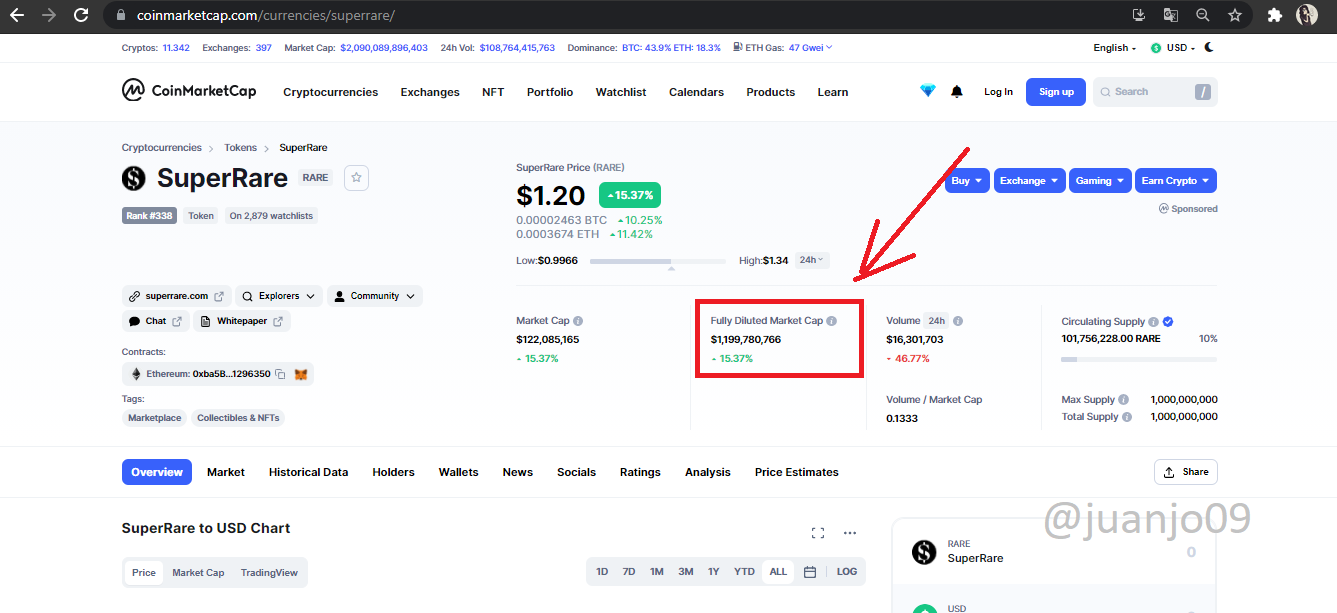Viewport: 1337px width, 613px height.
Task: Go to Portfolio in navigation
Action: pyautogui.click(x=550, y=92)
